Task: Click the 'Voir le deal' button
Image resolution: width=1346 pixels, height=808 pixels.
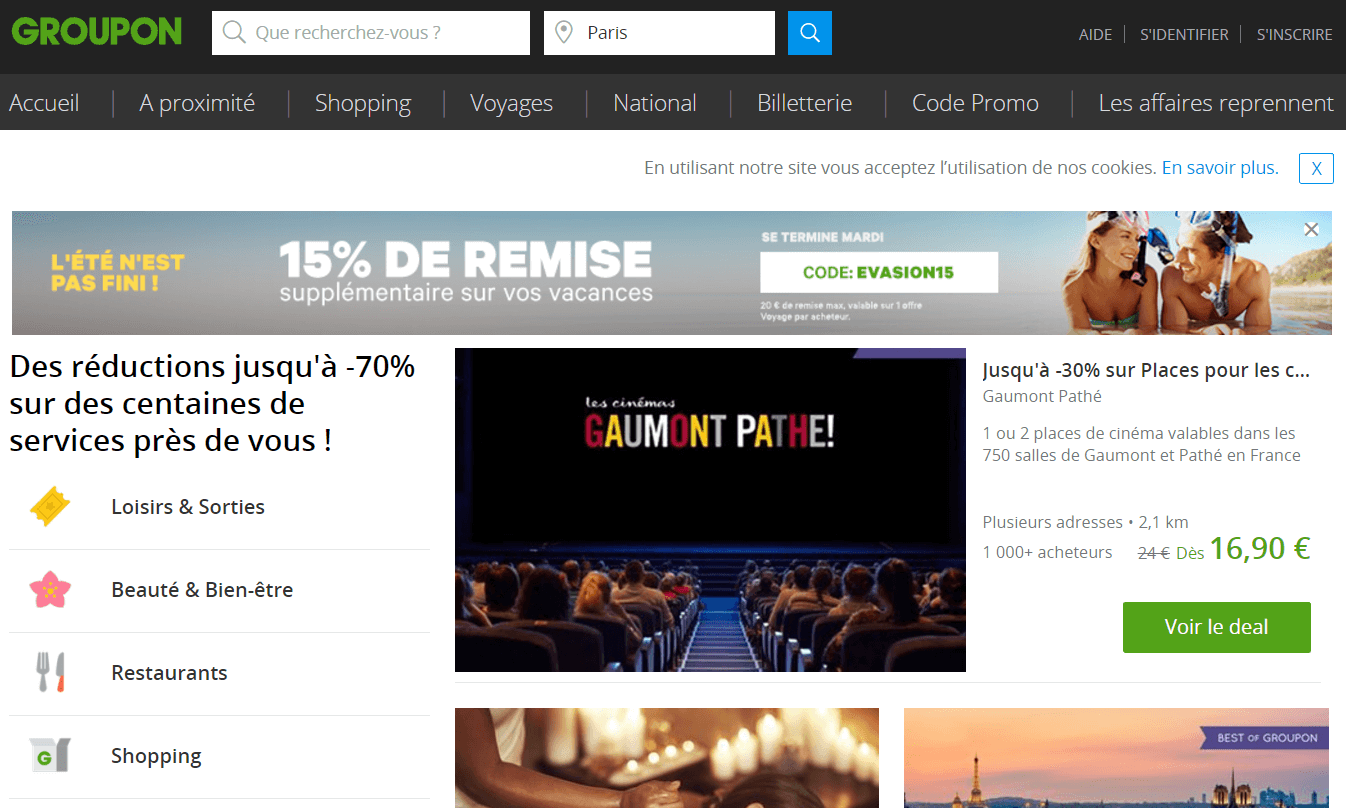Action: coord(1216,627)
